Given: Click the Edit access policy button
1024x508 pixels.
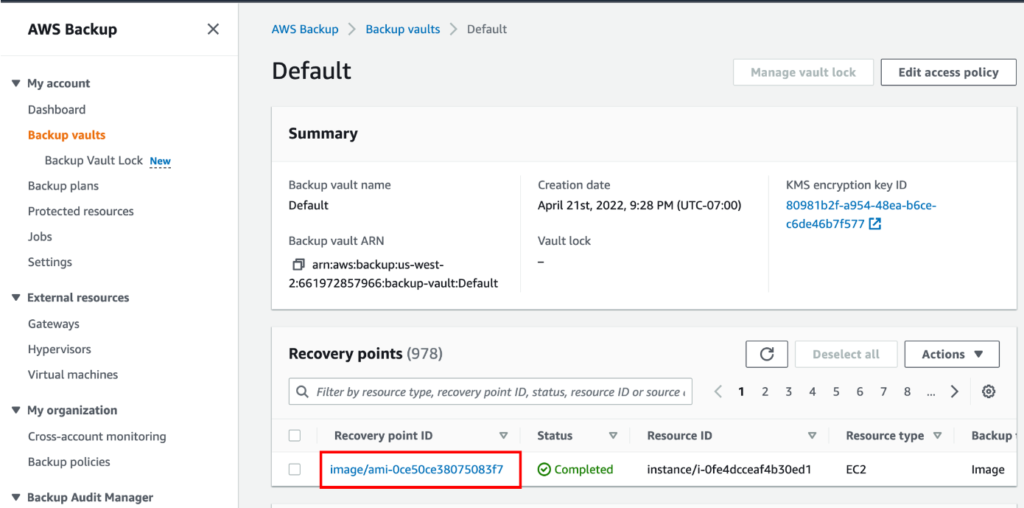Looking at the screenshot, I should coord(949,72).
